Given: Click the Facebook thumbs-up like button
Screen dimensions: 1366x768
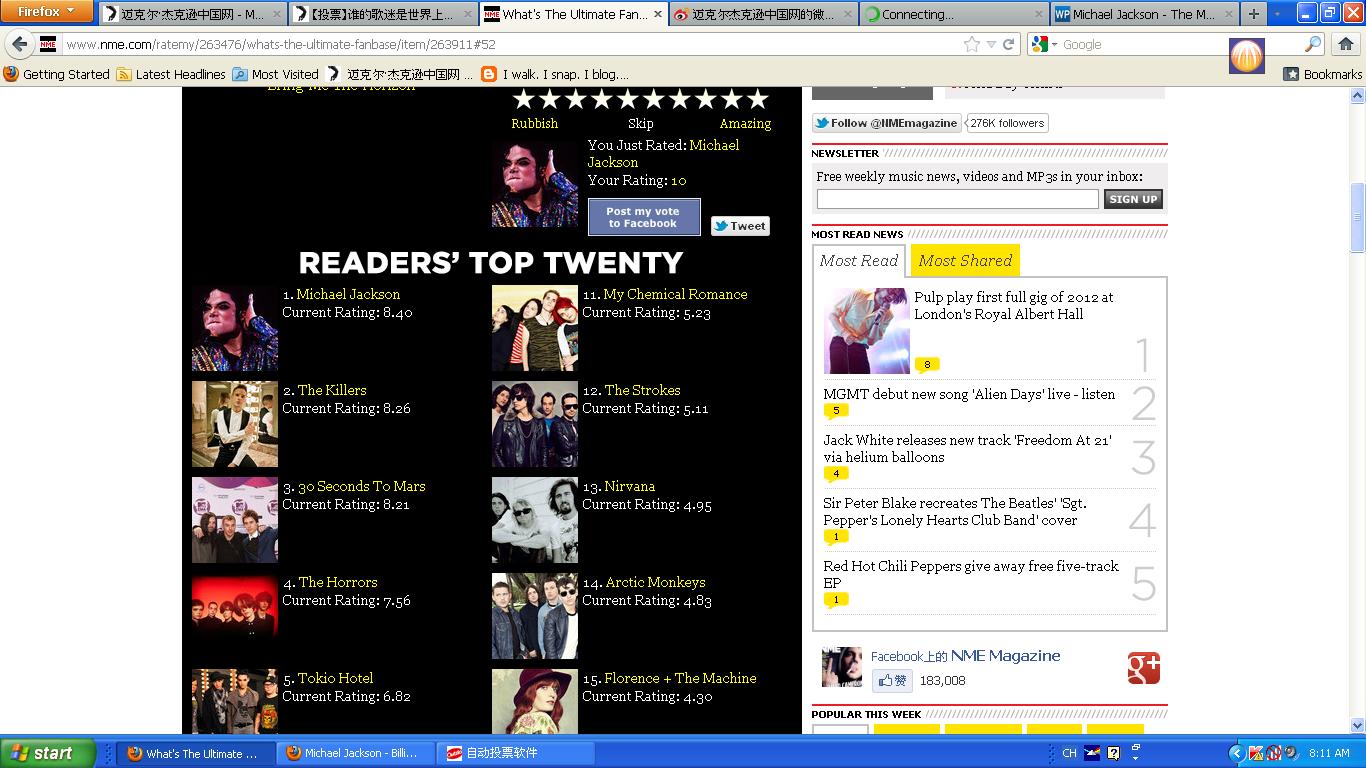Looking at the screenshot, I should pos(892,681).
